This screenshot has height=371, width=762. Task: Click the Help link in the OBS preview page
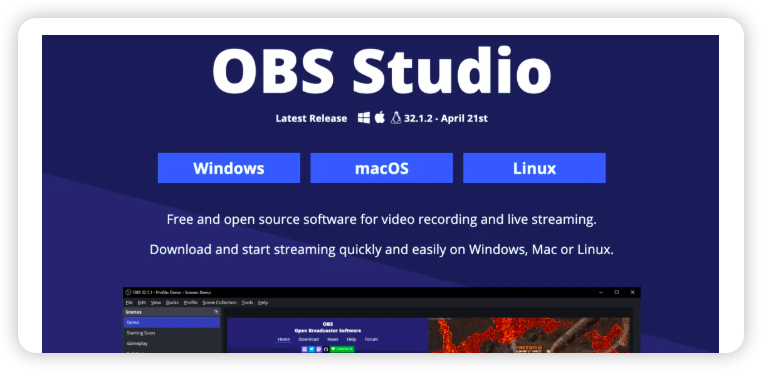[x=351, y=339]
